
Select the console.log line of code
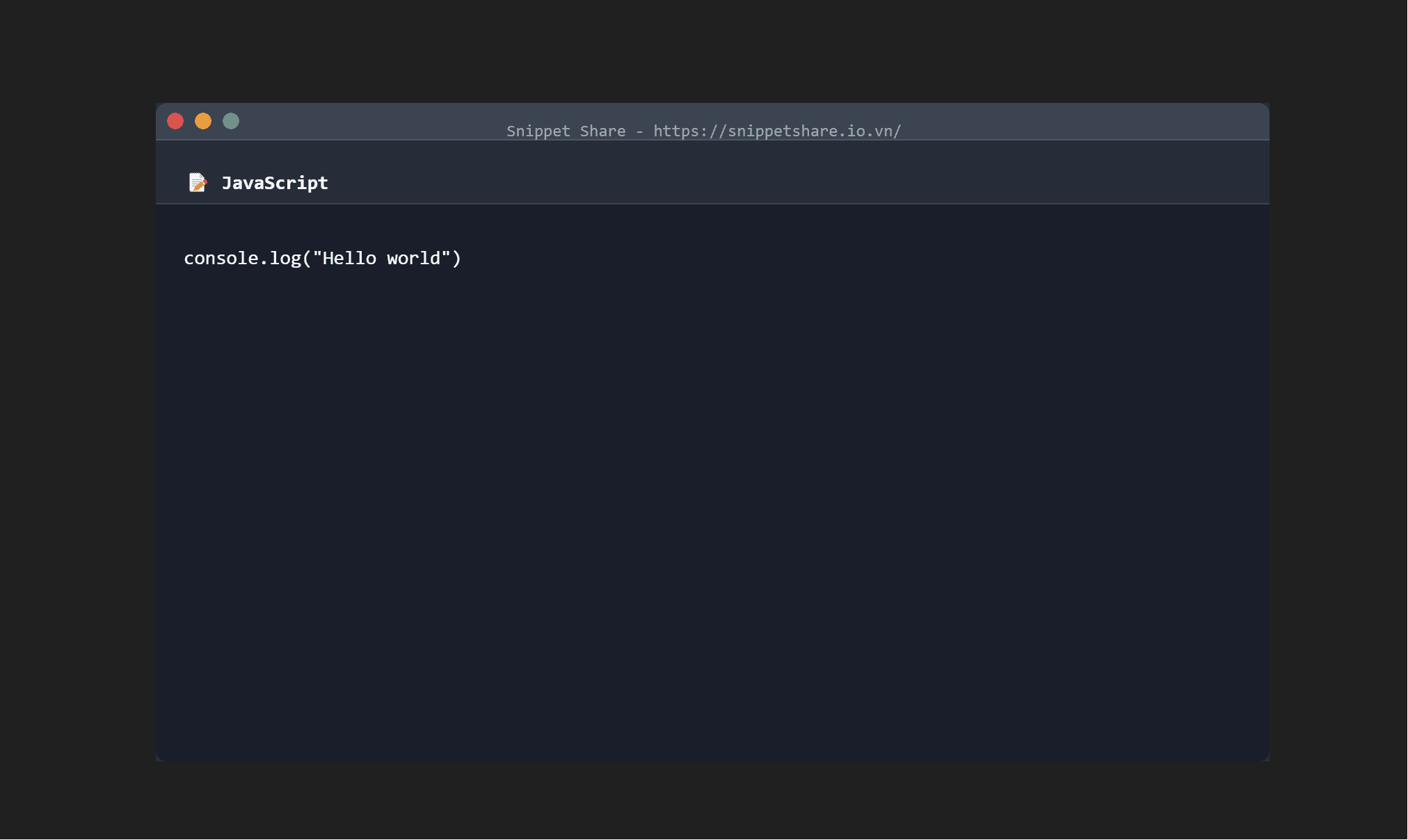(322, 258)
